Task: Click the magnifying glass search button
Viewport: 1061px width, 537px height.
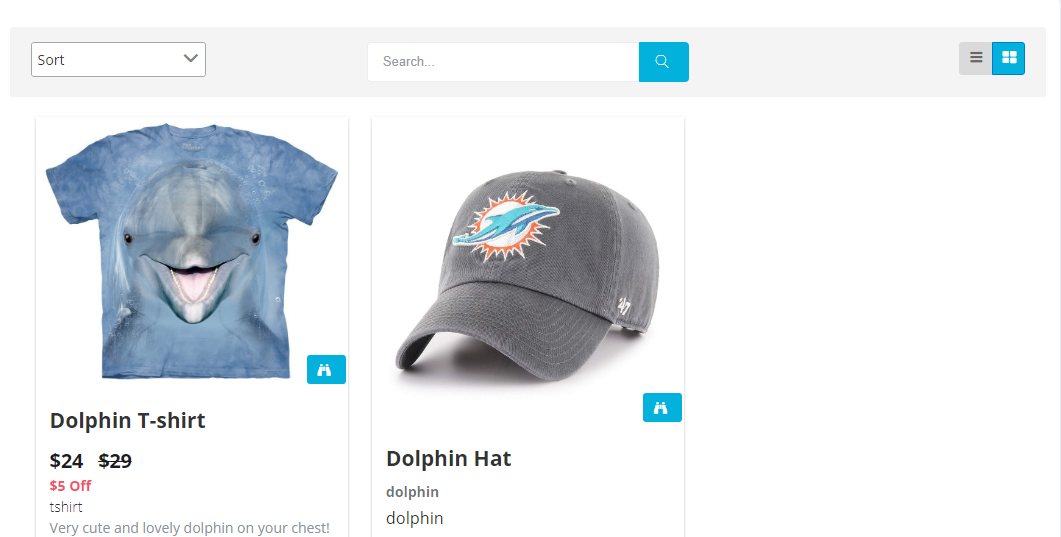Action: coord(663,62)
